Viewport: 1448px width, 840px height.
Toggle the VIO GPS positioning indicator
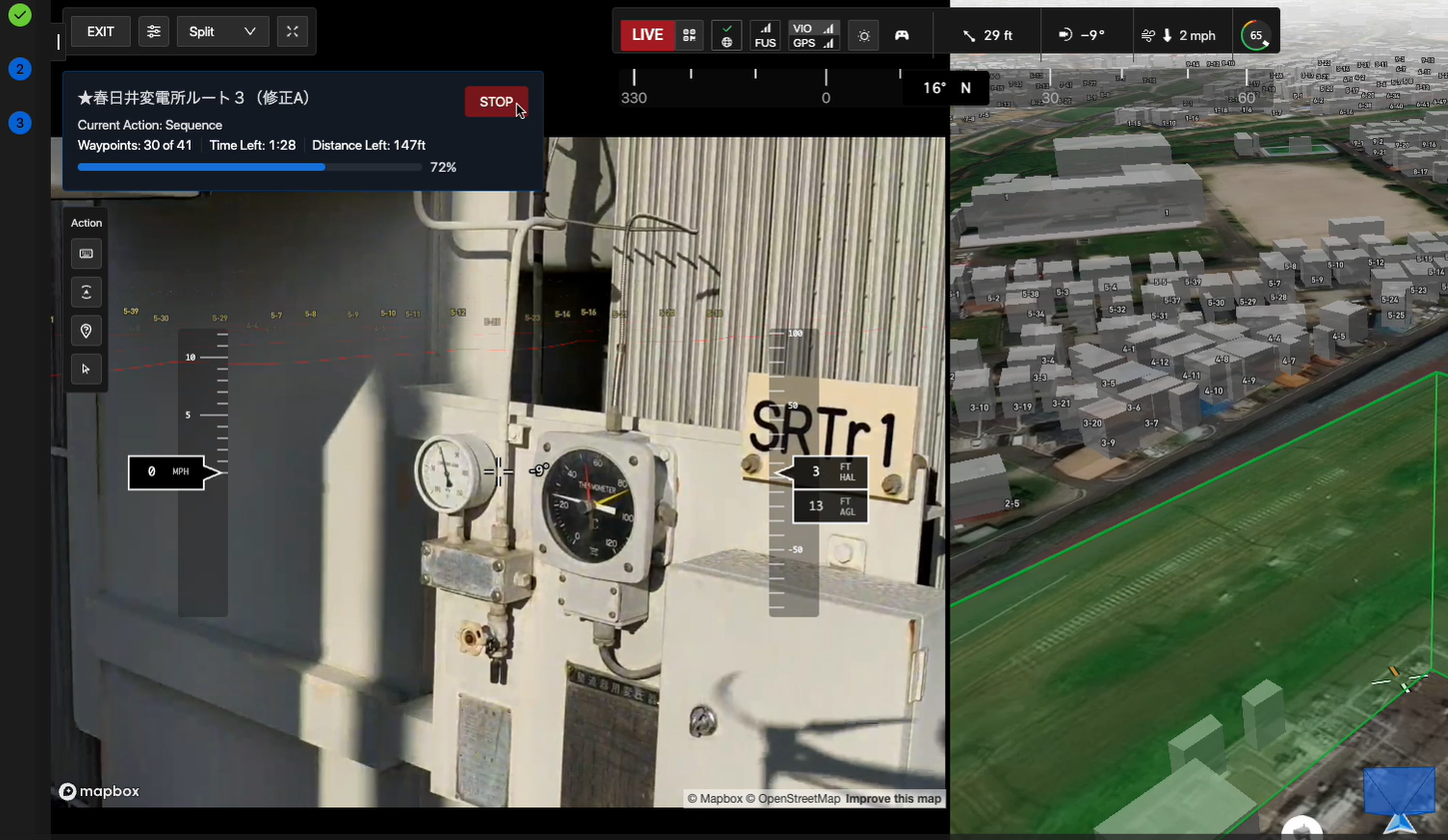813,35
